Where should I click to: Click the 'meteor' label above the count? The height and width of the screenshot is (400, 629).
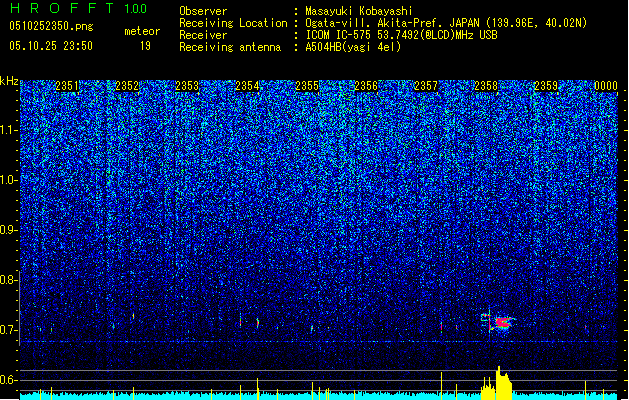click(142, 31)
